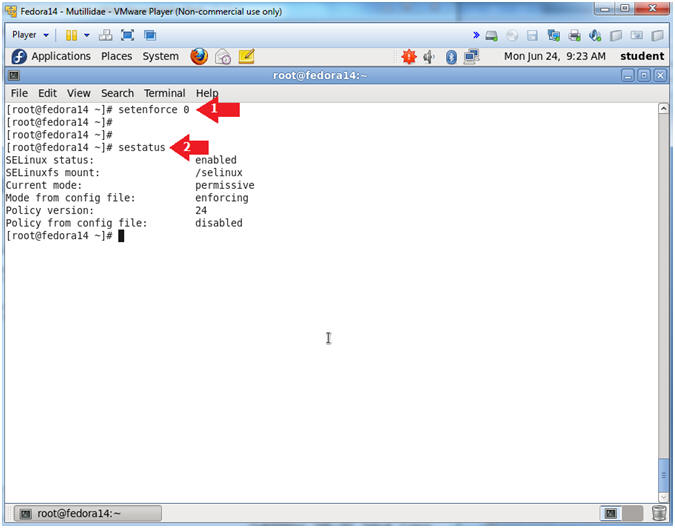Launch the Evolution mail launcher in the panel

(223, 57)
